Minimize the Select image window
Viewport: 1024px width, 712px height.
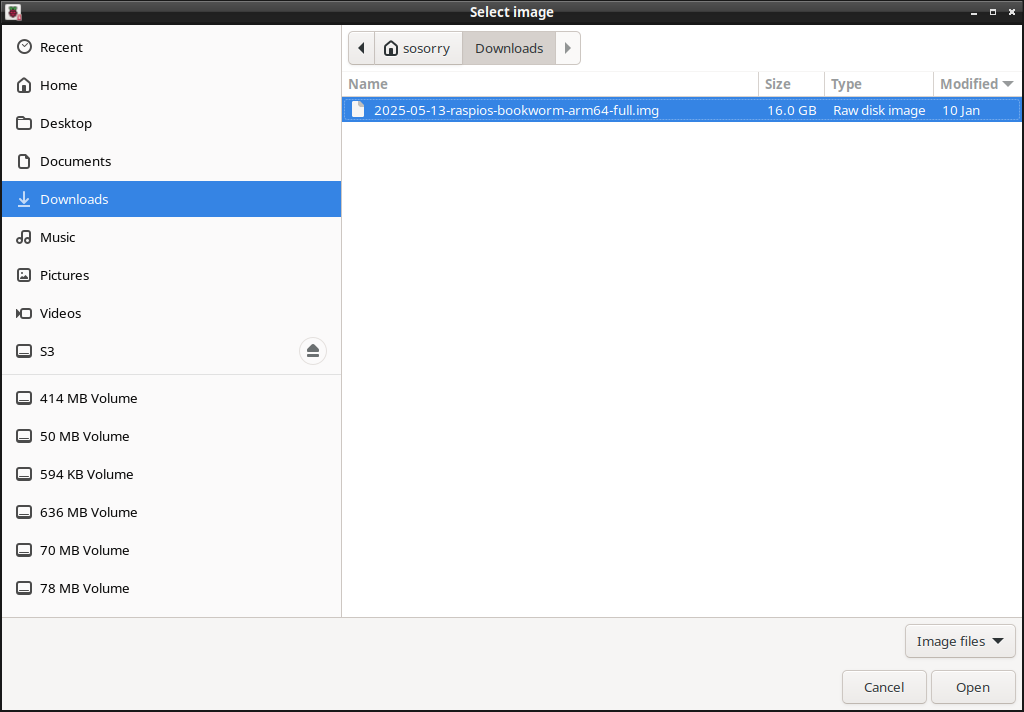point(973,12)
